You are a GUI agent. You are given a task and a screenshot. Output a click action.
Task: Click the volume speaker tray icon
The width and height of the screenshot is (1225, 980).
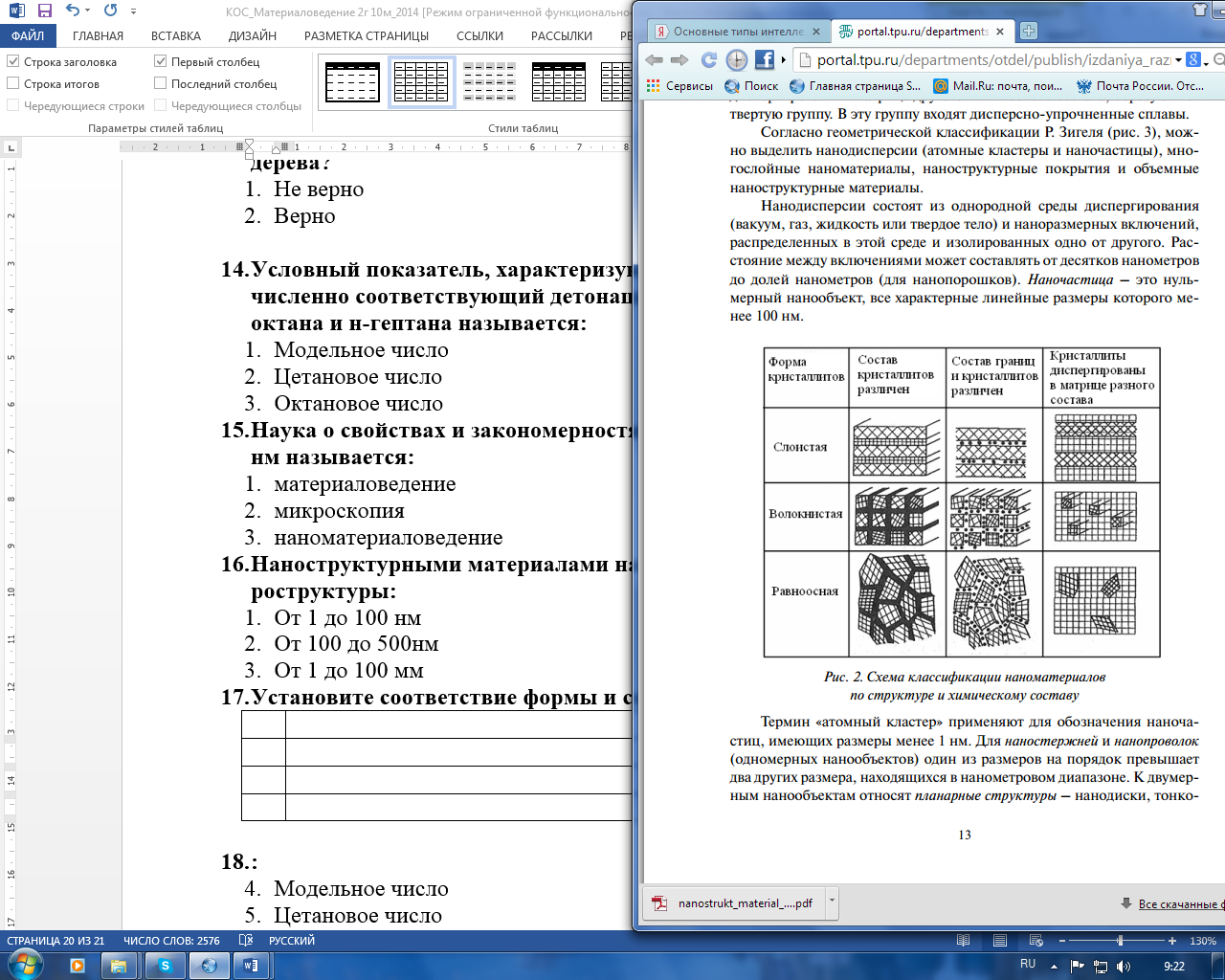(1124, 967)
